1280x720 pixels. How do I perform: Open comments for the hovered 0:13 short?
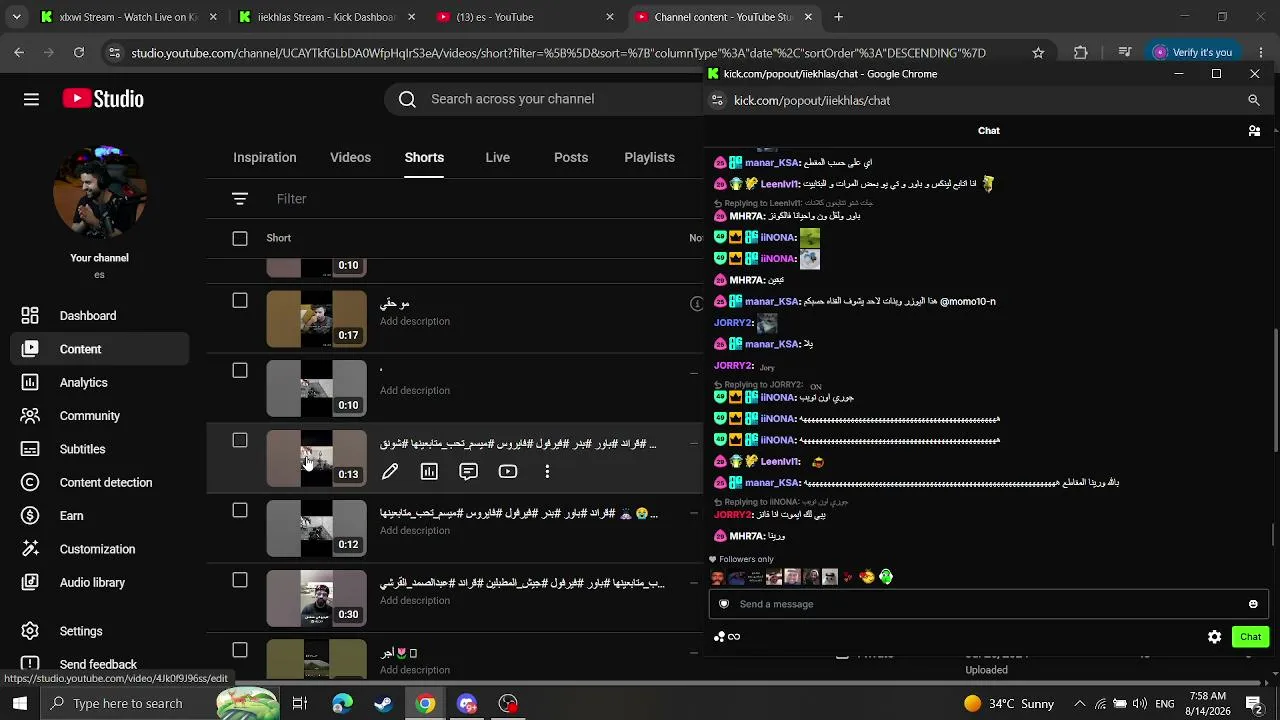pyautogui.click(x=468, y=471)
